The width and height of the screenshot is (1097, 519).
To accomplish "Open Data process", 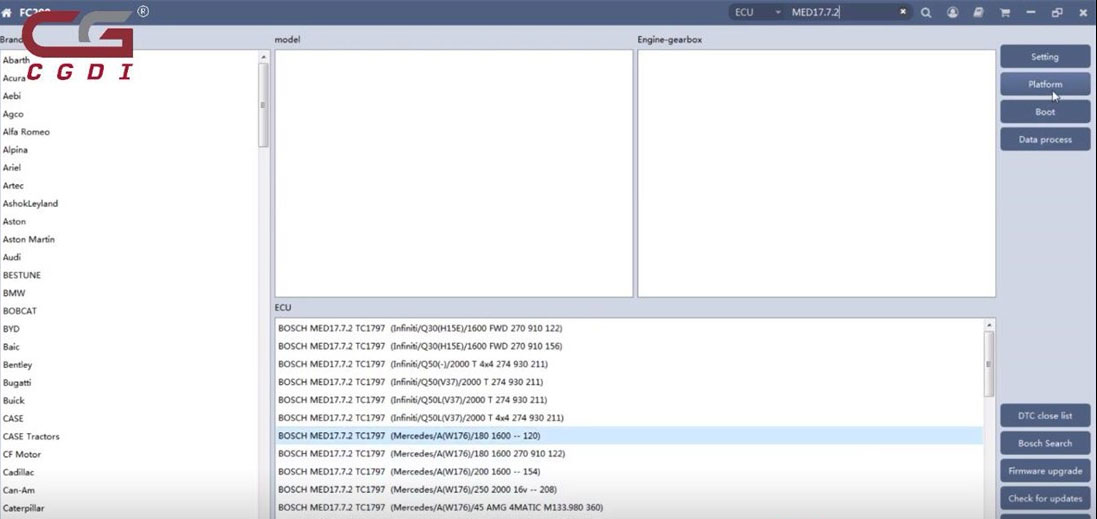I will [x=1045, y=139].
